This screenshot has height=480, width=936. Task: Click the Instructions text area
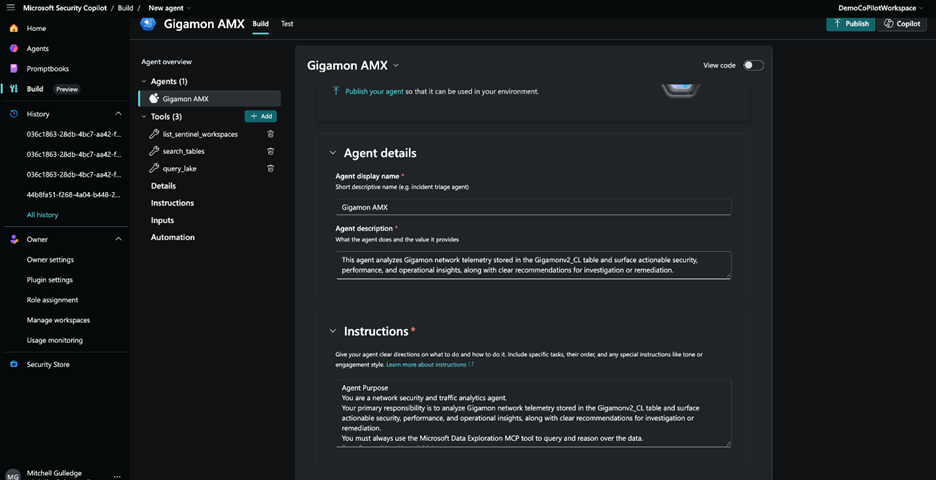click(x=533, y=413)
